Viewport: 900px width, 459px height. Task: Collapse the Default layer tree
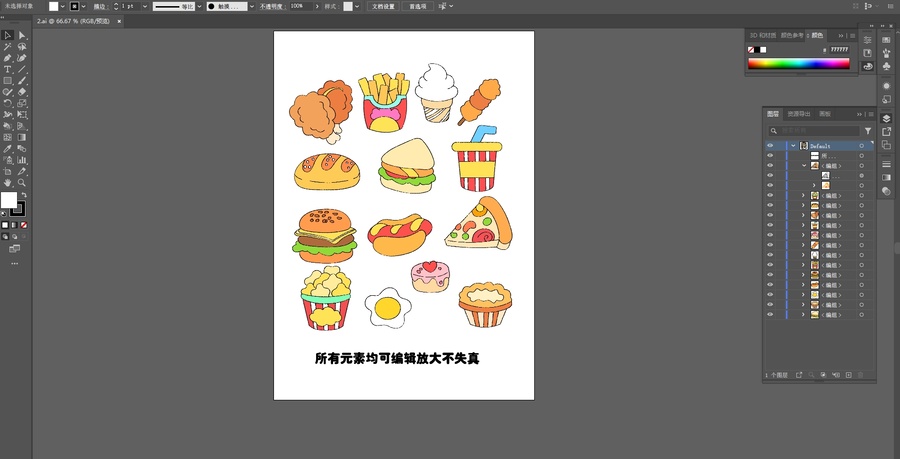pos(793,146)
